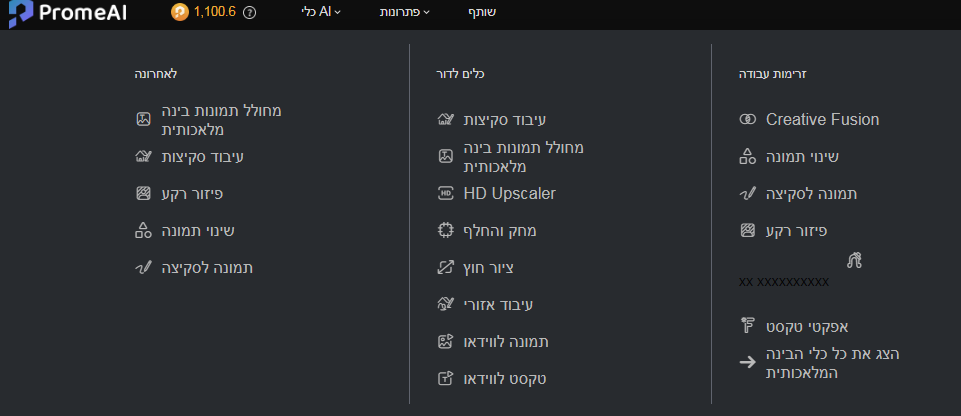Click the 1,100.6 credits balance
961x416 pixels.
click(x=215, y=13)
